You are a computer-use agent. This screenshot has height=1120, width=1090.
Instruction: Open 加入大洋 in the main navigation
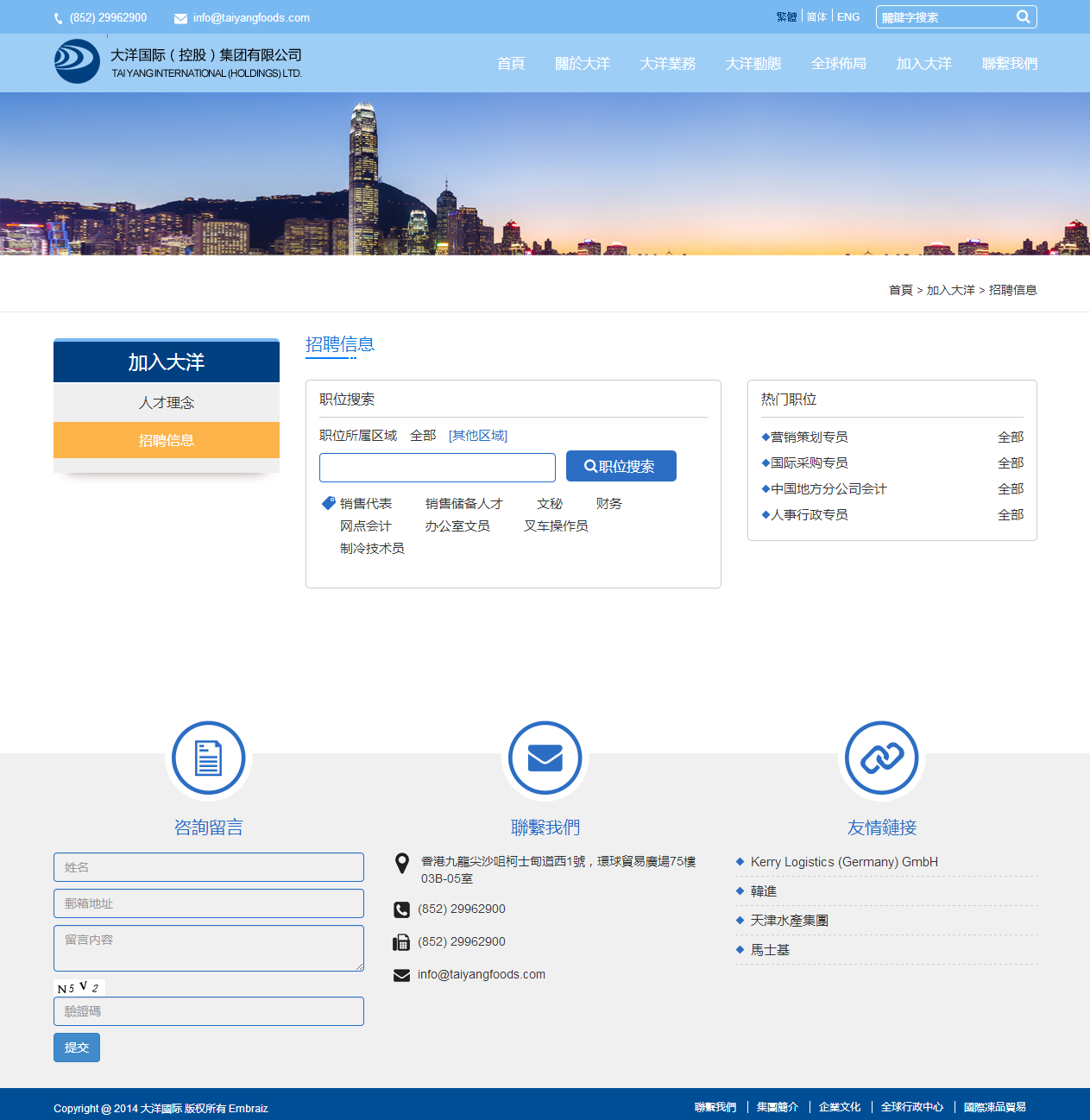click(x=923, y=64)
